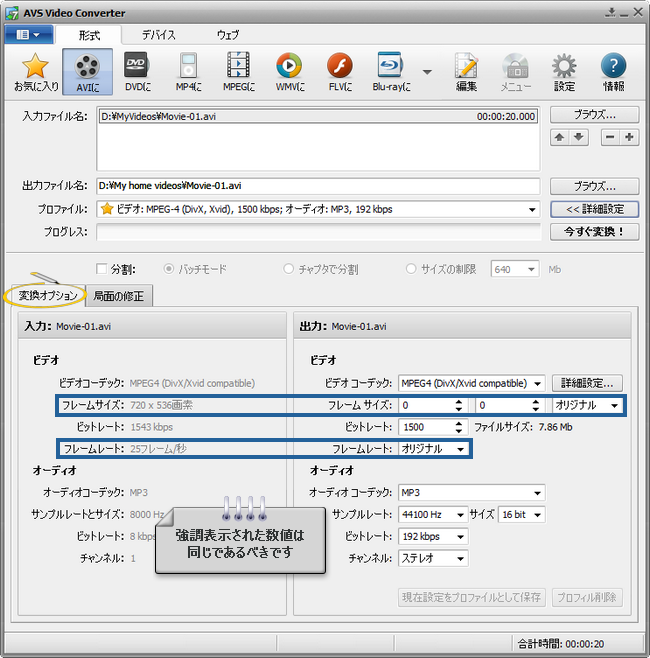
Task: Switch to the デバイス tab
Action: [158, 35]
